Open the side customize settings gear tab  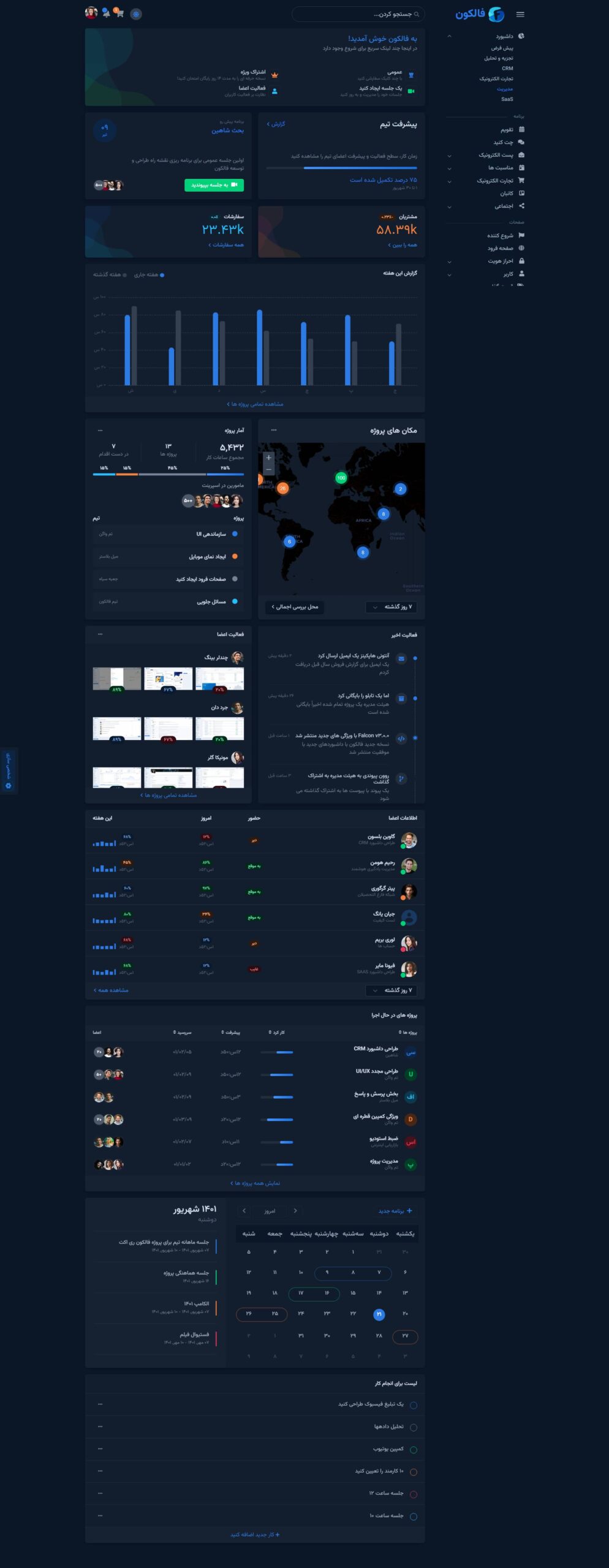[x=9, y=771]
